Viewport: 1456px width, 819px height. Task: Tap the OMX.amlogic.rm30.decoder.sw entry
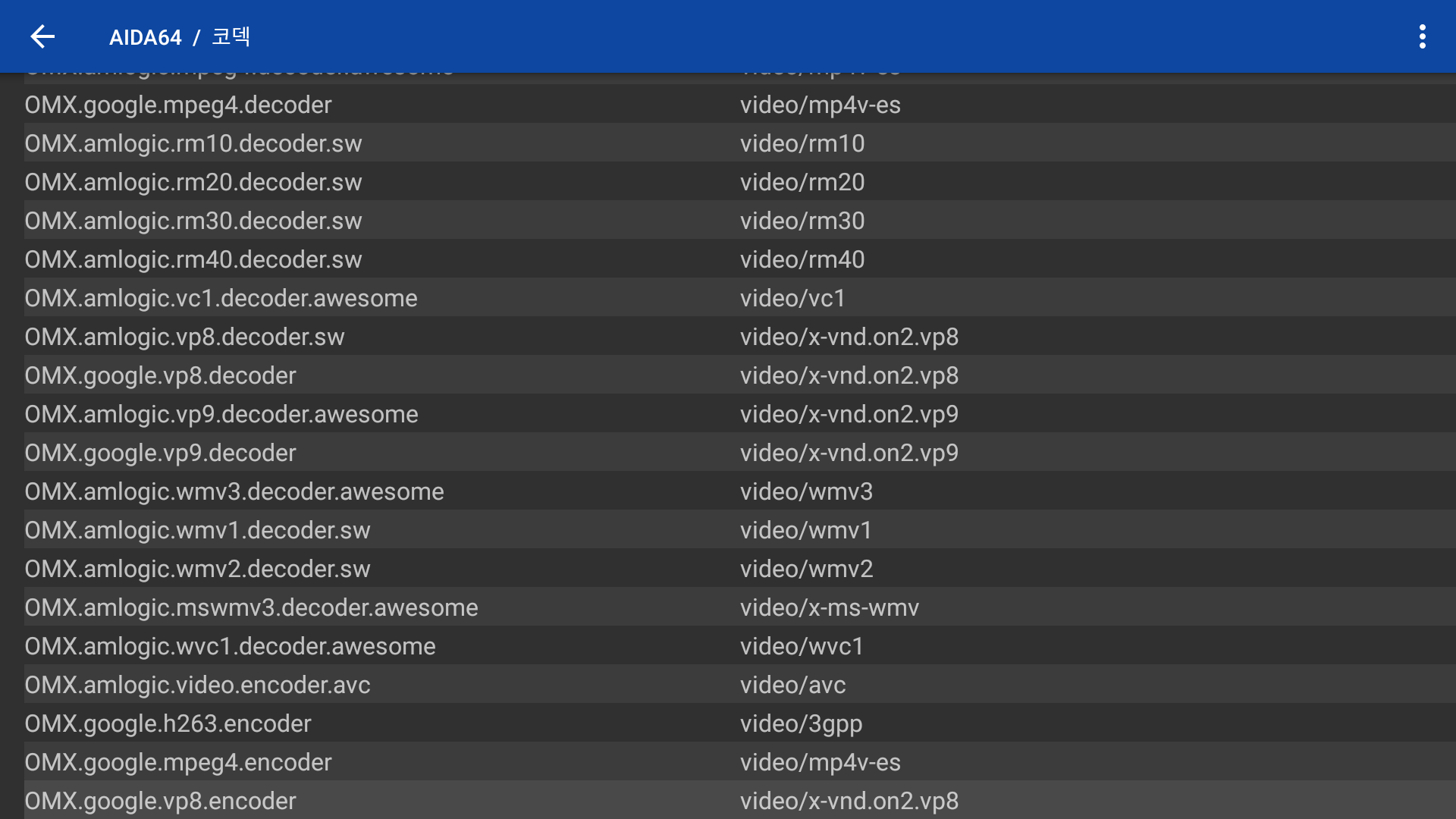click(x=193, y=221)
